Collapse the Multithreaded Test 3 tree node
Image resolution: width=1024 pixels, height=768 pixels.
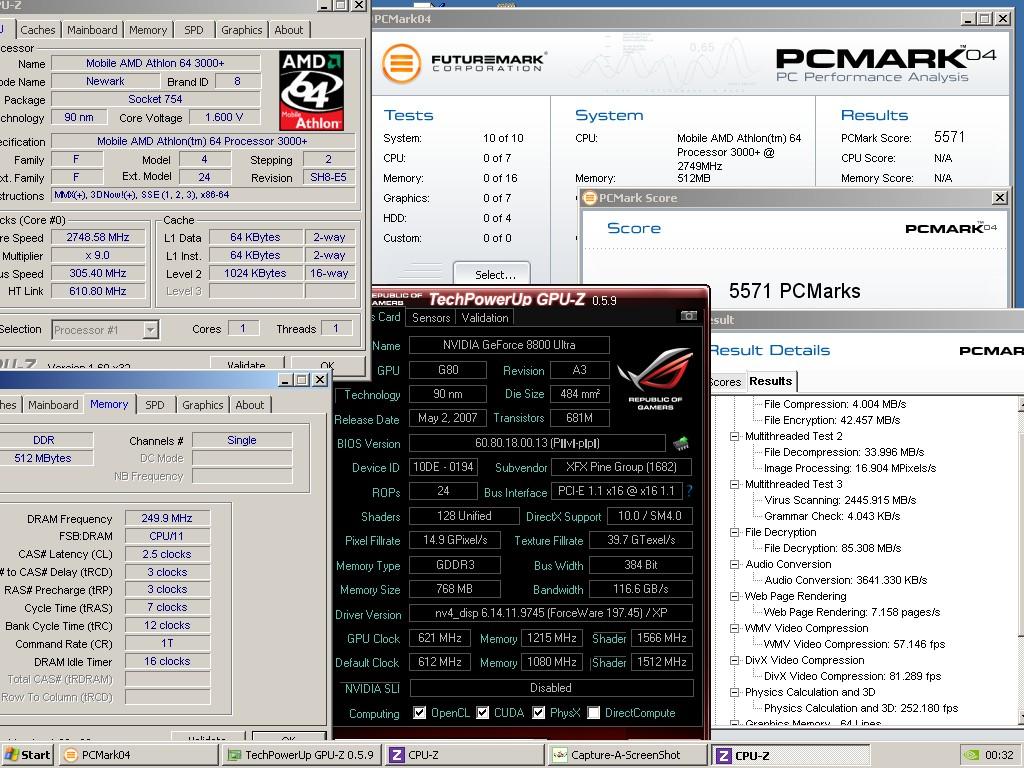pyautogui.click(x=734, y=485)
